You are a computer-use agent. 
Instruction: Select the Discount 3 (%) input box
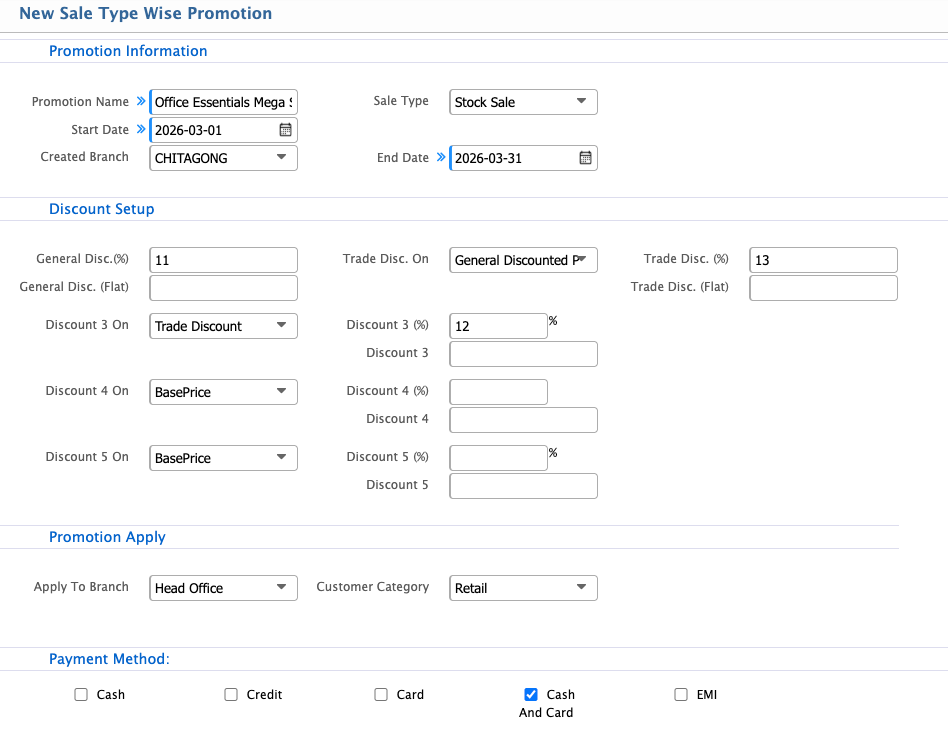pyautogui.click(x=498, y=326)
